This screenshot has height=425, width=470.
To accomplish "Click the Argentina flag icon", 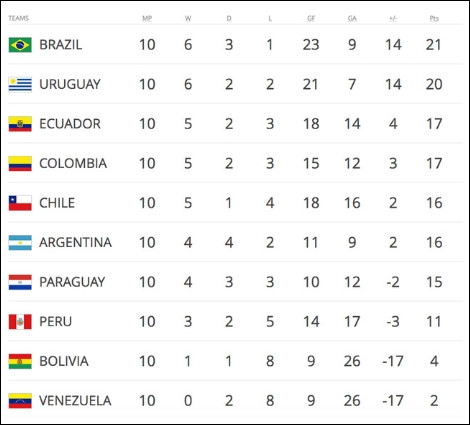I will click(20, 243).
